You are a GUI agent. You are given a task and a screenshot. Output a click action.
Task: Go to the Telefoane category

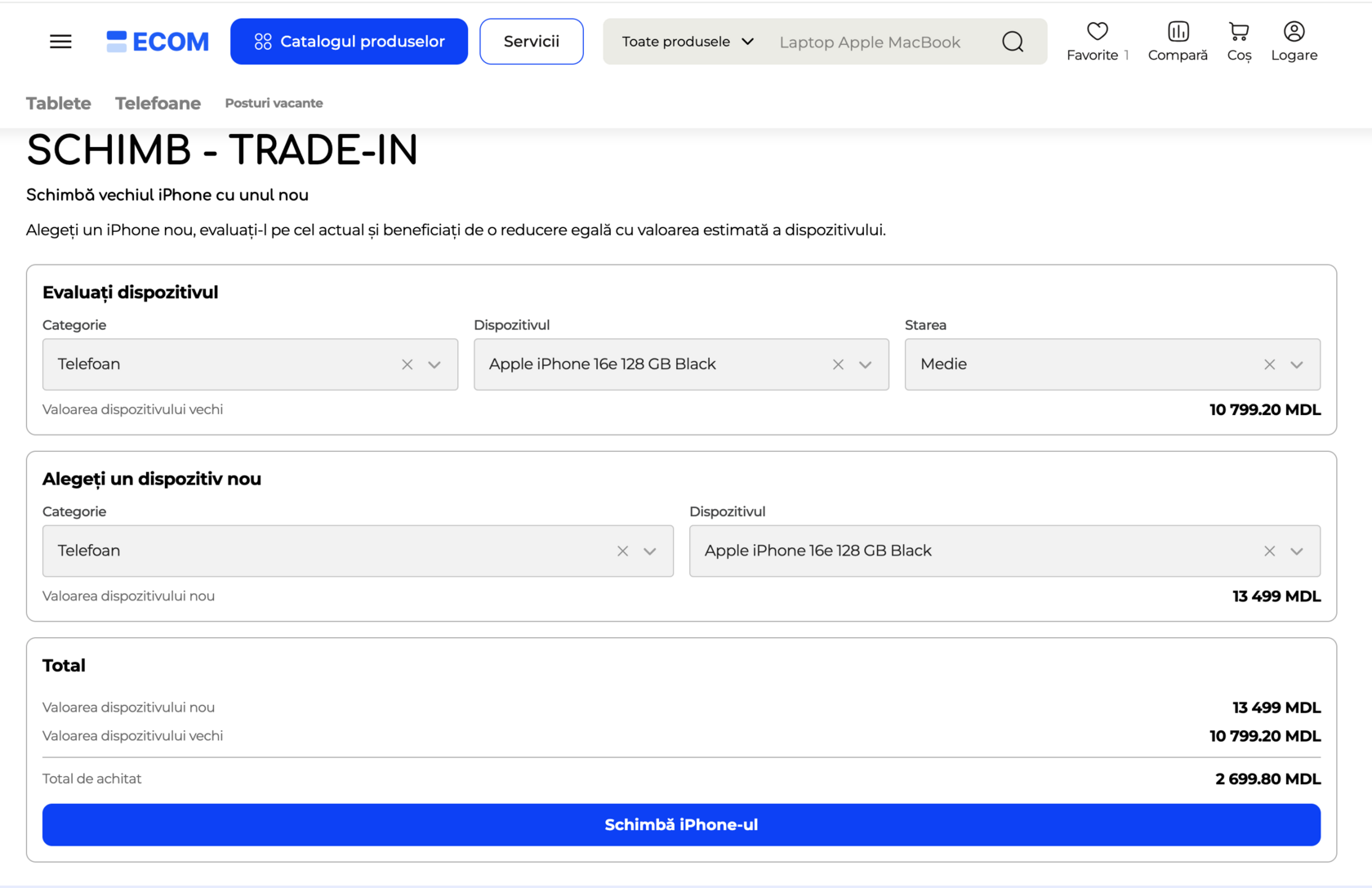coord(158,104)
